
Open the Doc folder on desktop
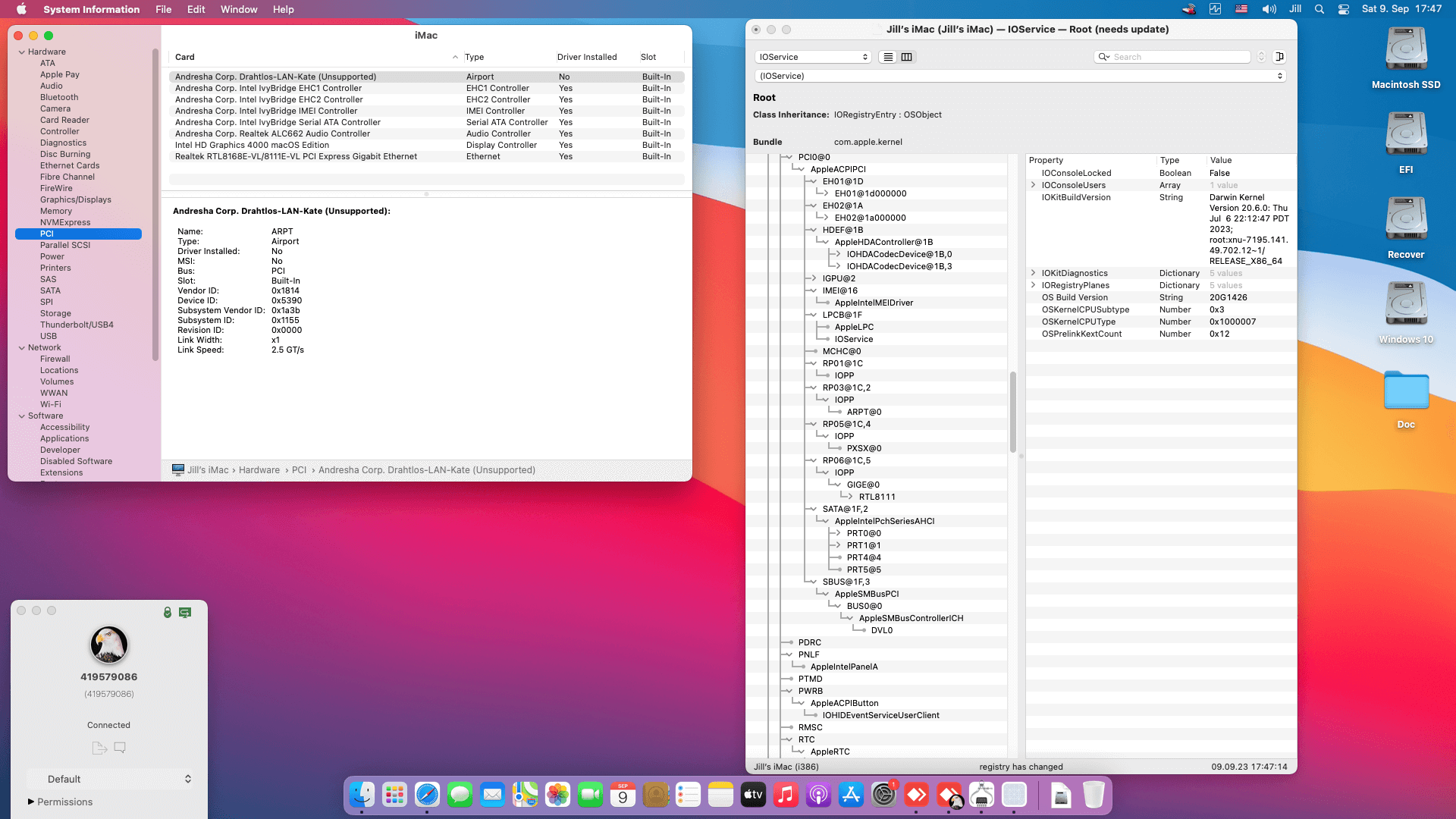point(1406,399)
